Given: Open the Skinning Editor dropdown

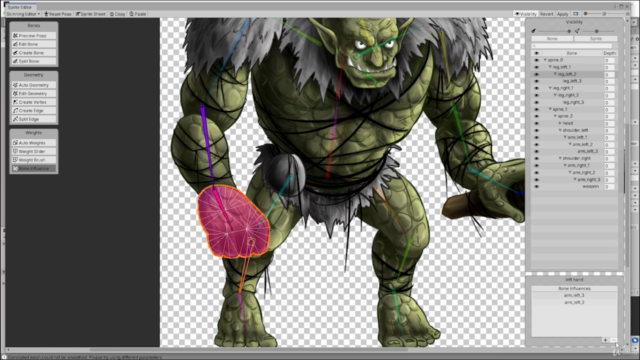Looking at the screenshot, I should (23, 14).
